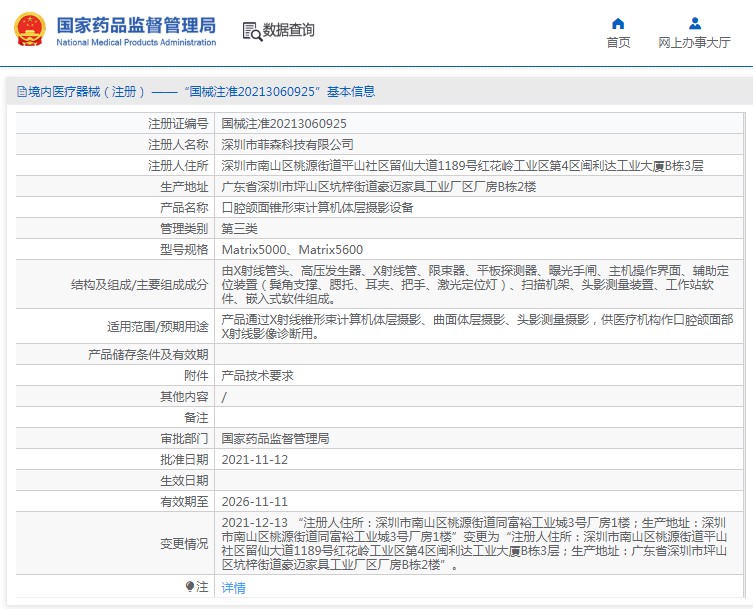Click the 附件 row label
Viewport: 753px width, 609px height.
[x=196, y=376]
